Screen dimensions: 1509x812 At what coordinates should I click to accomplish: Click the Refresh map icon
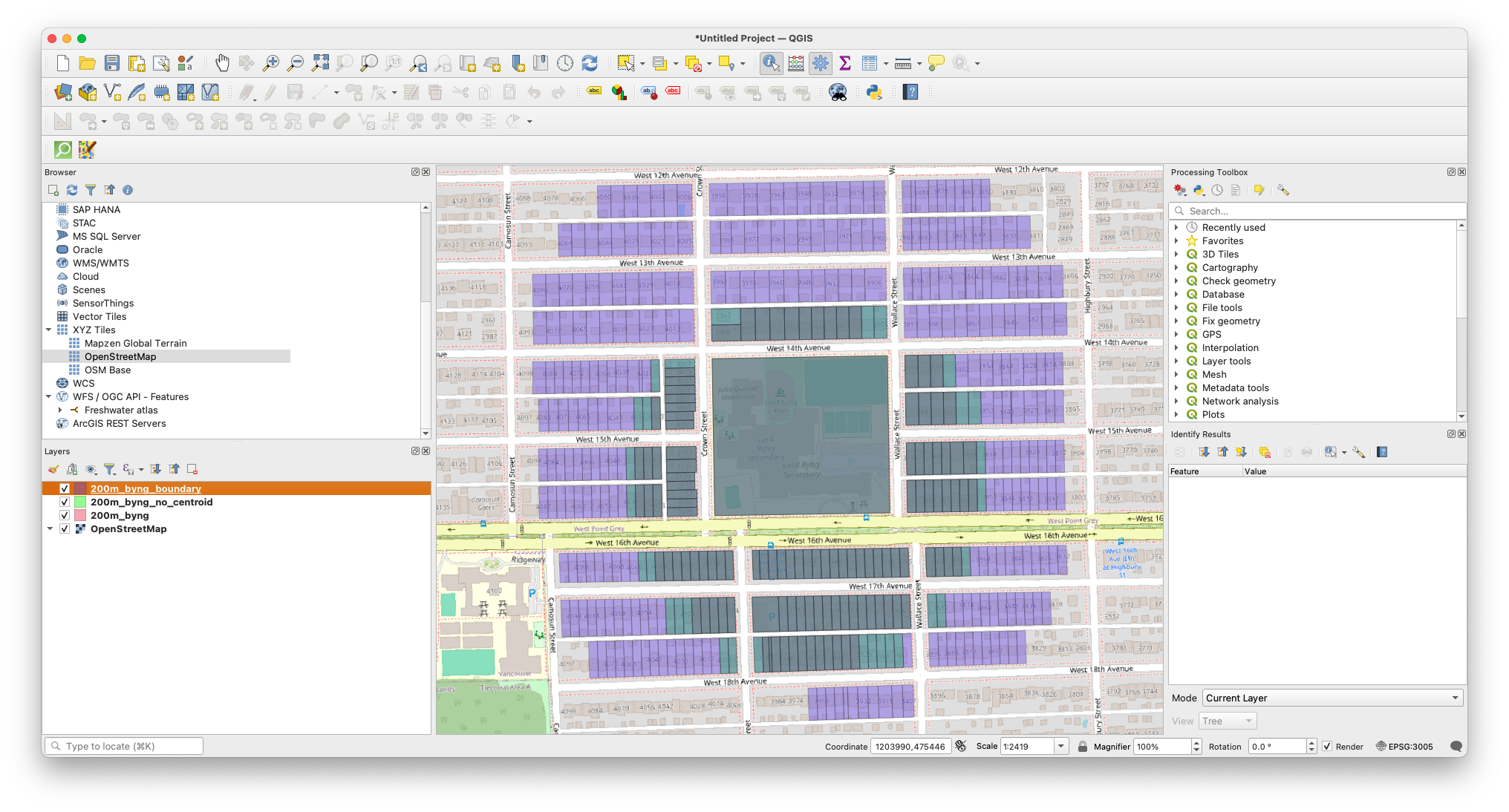point(590,63)
